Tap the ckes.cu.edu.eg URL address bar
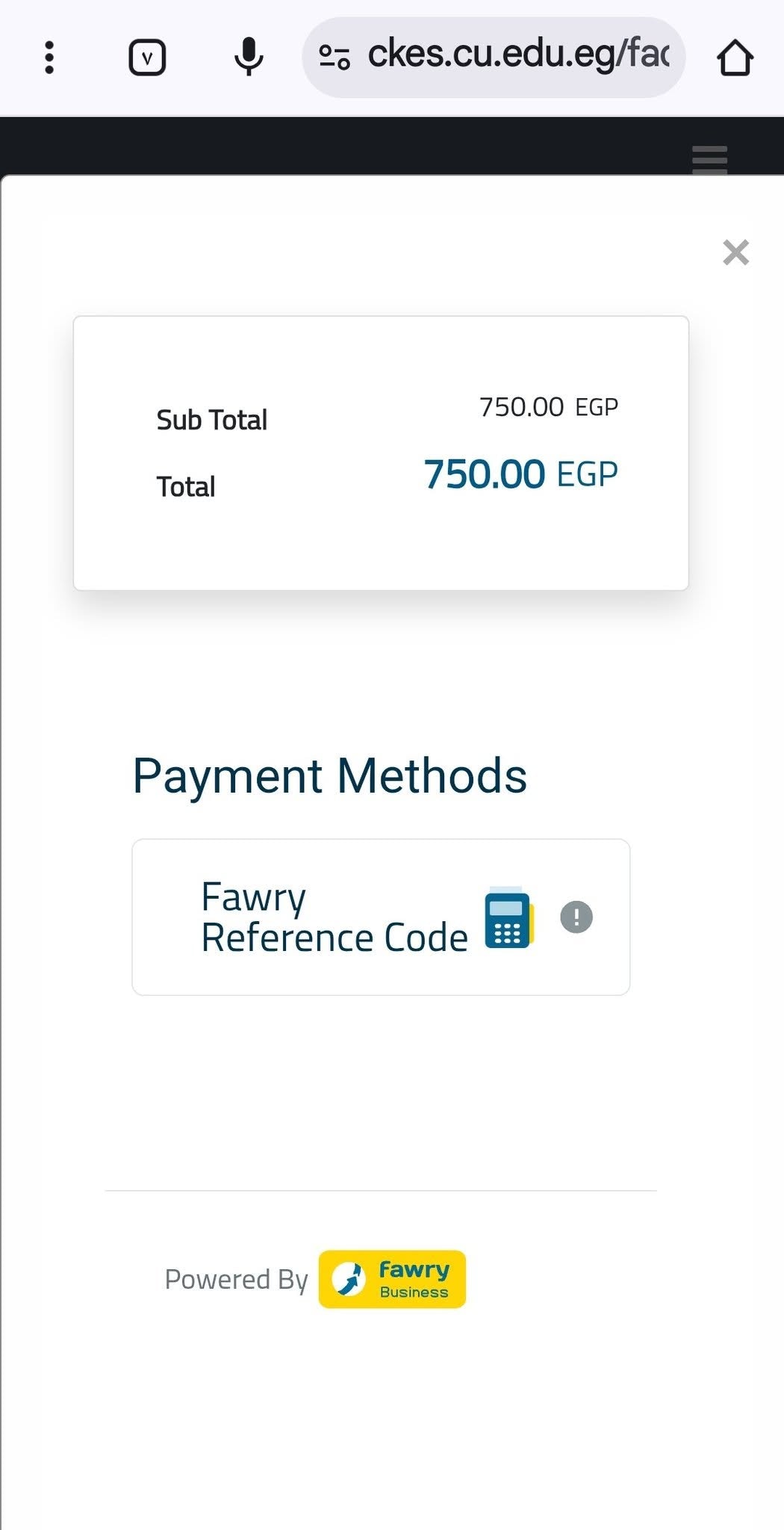This screenshot has width=784, height=1530. 494,57
